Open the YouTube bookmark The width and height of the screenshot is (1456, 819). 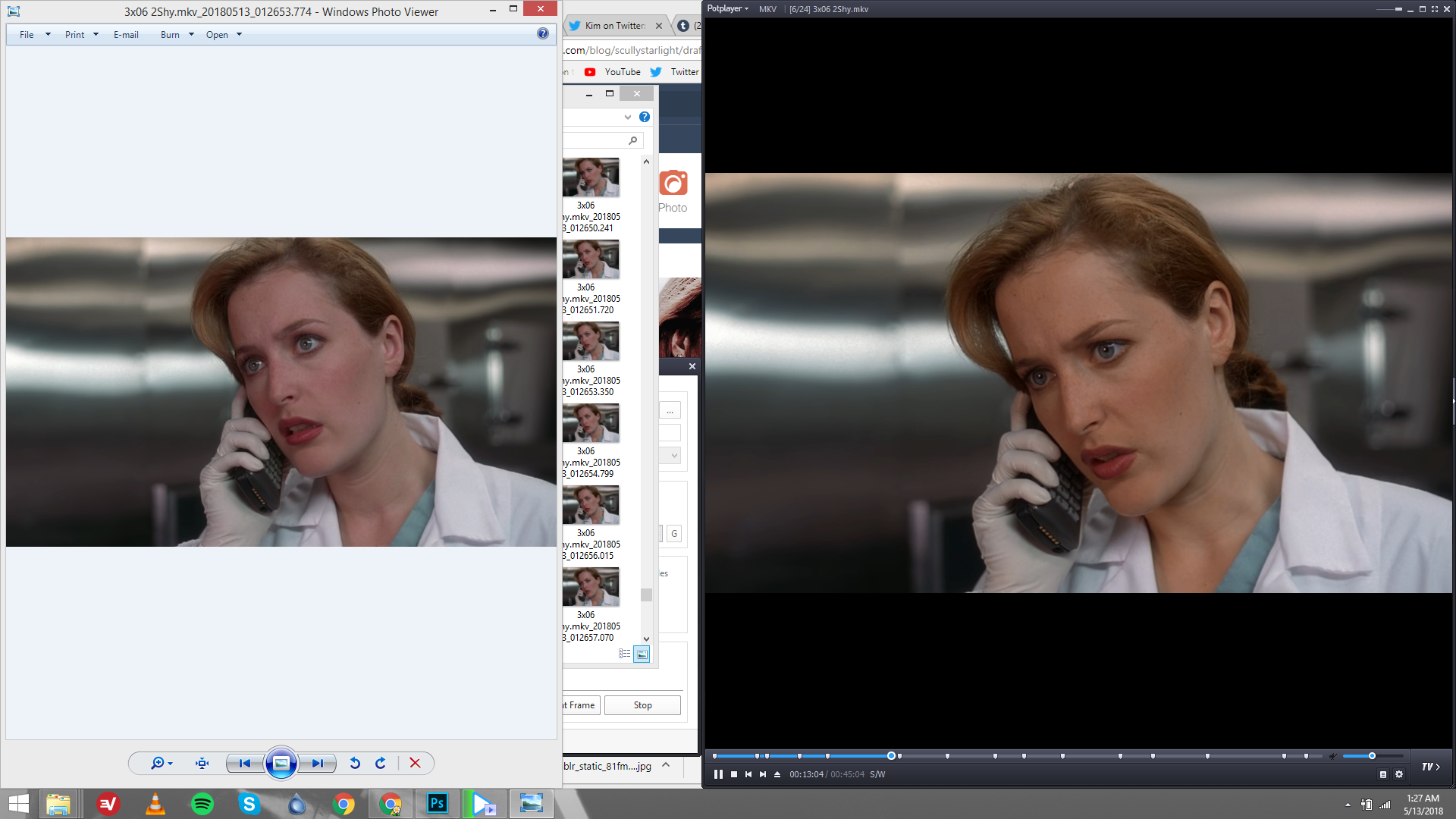coord(613,72)
